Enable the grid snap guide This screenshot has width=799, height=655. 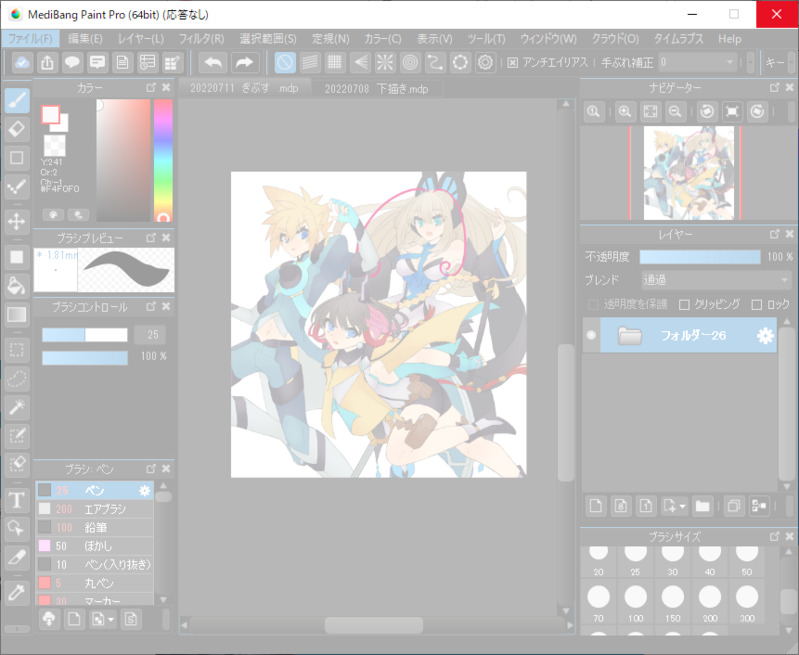point(335,62)
